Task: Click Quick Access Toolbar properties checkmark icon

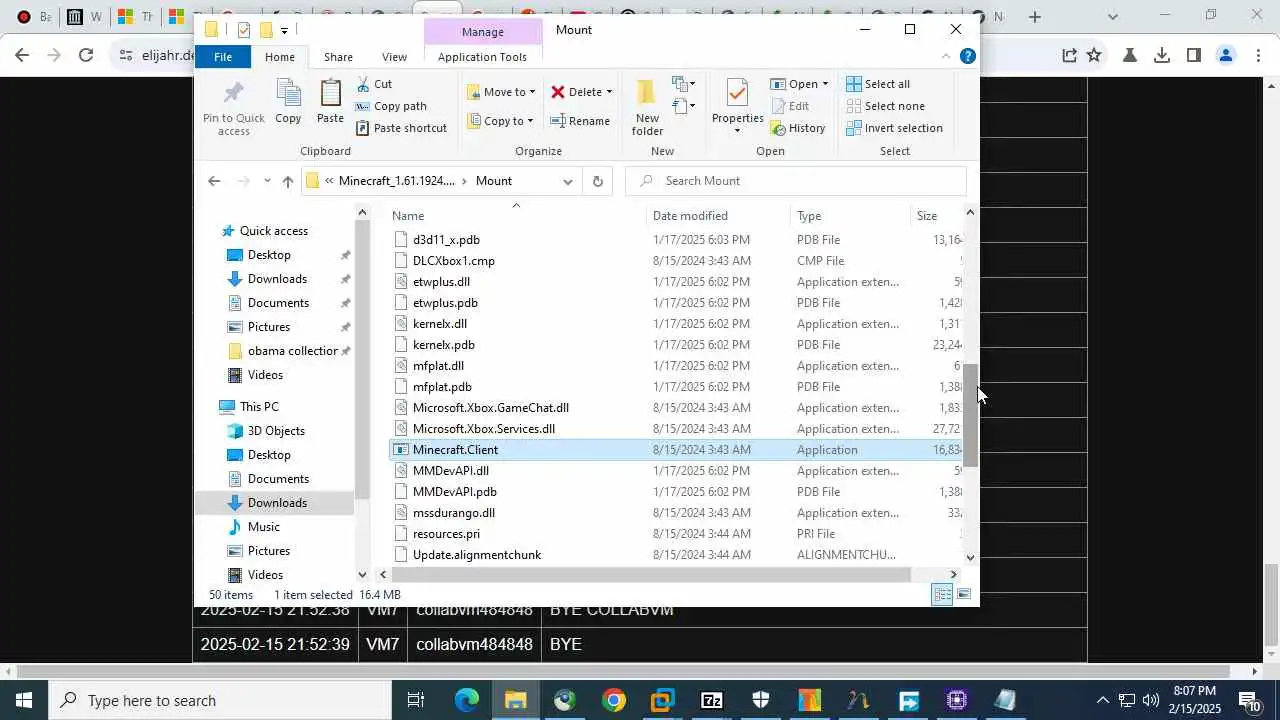Action: click(243, 30)
